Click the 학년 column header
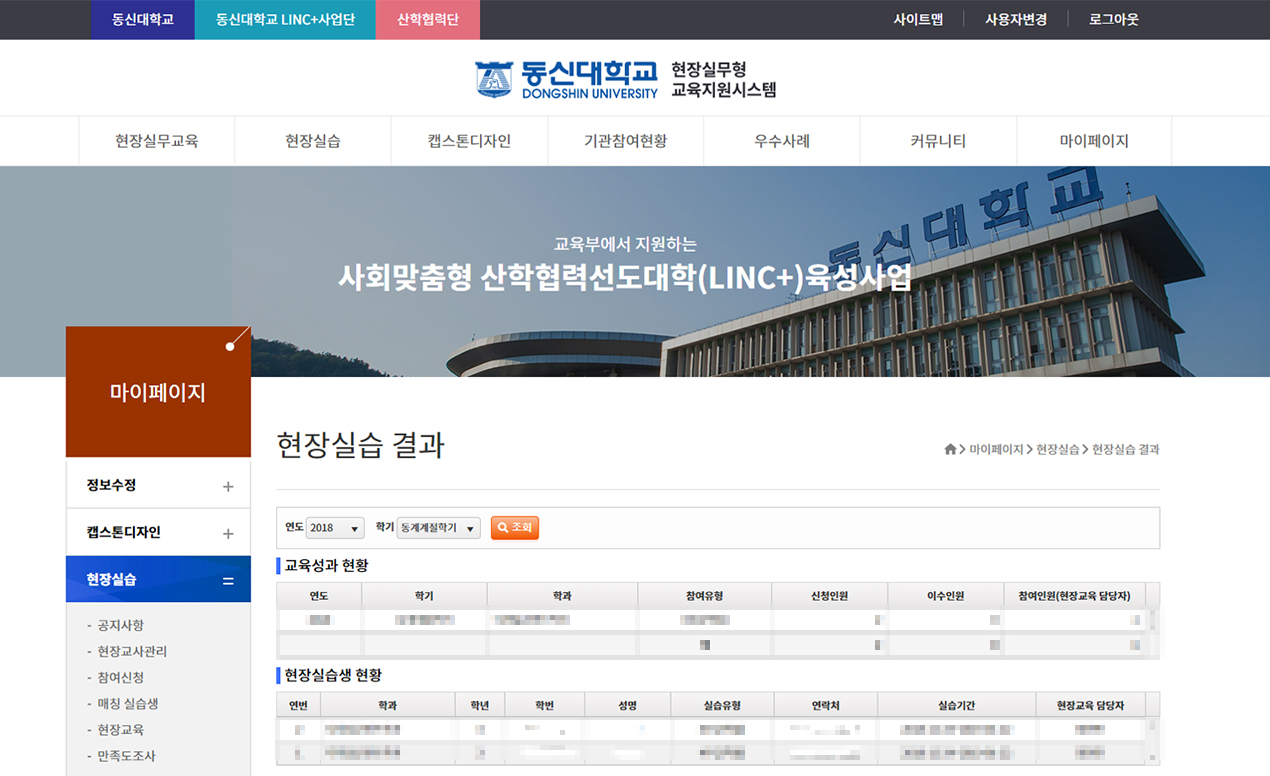This screenshot has height=776, width=1270. coord(480,705)
